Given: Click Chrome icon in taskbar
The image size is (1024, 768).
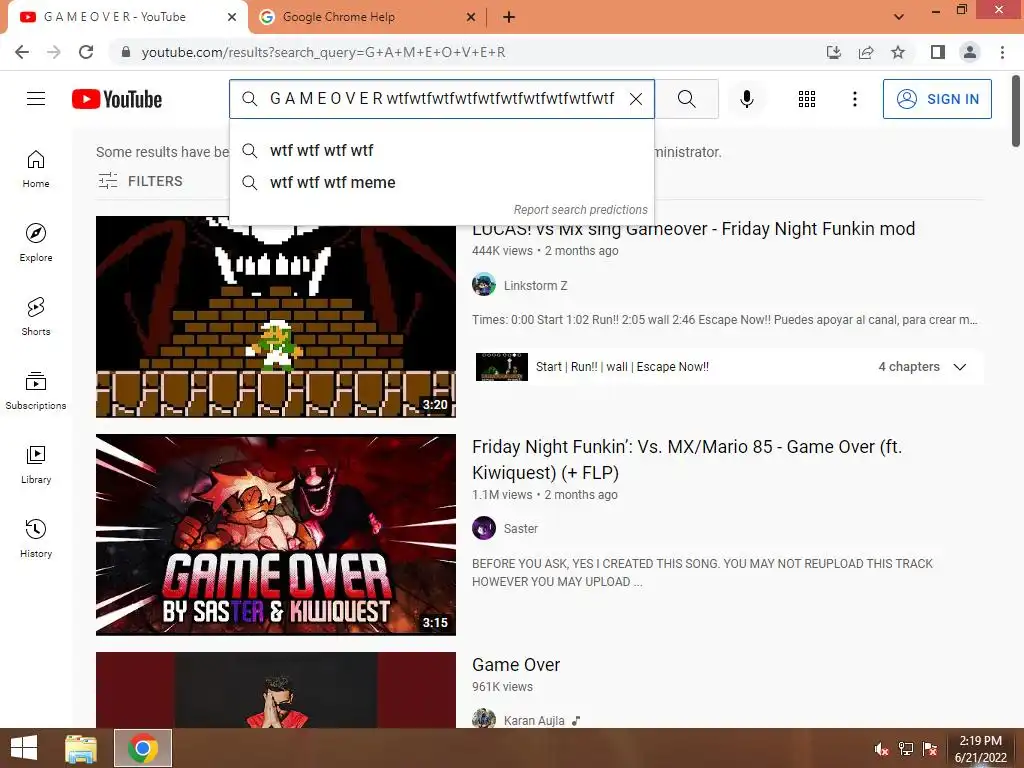Looking at the screenshot, I should tap(143, 748).
